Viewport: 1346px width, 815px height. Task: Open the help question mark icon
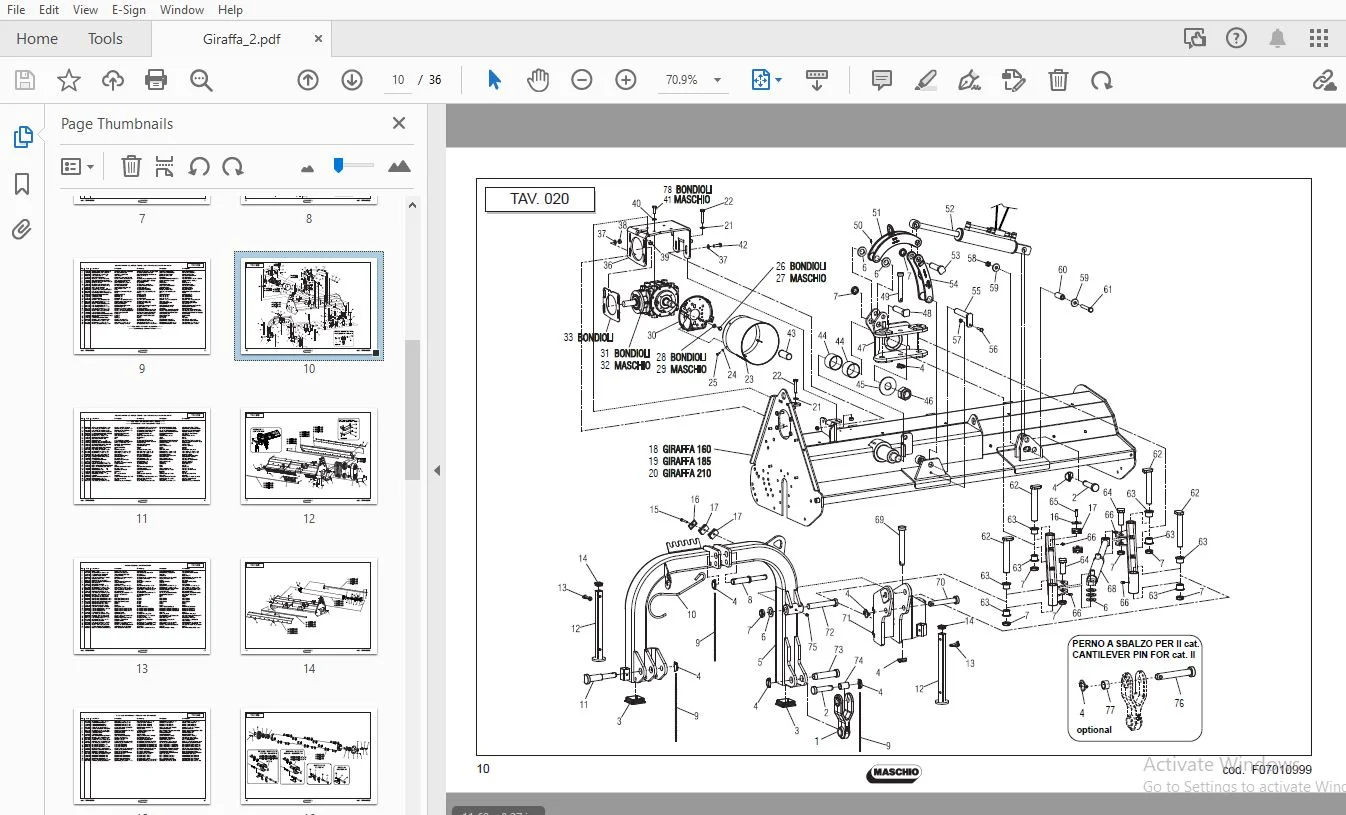click(x=1236, y=38)
